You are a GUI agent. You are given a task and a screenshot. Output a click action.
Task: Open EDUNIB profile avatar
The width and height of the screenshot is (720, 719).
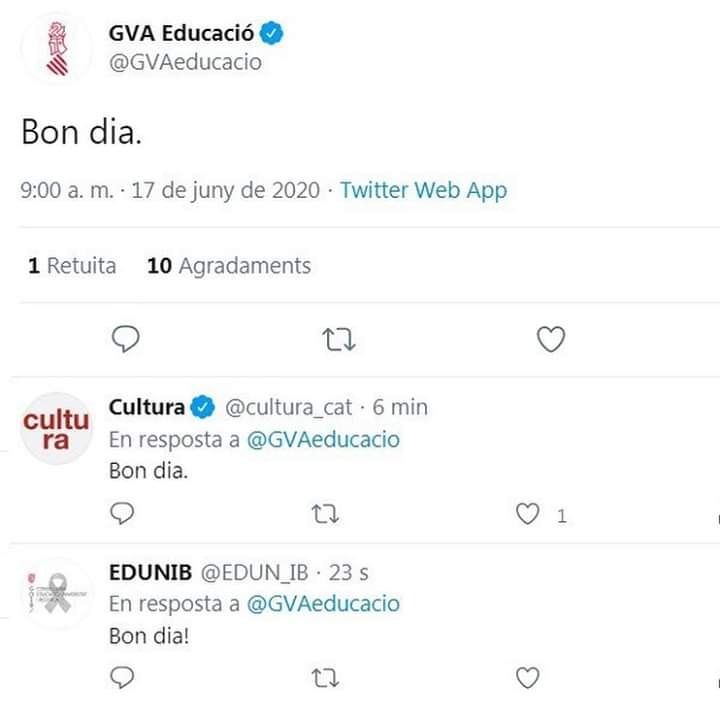point(57,593)
